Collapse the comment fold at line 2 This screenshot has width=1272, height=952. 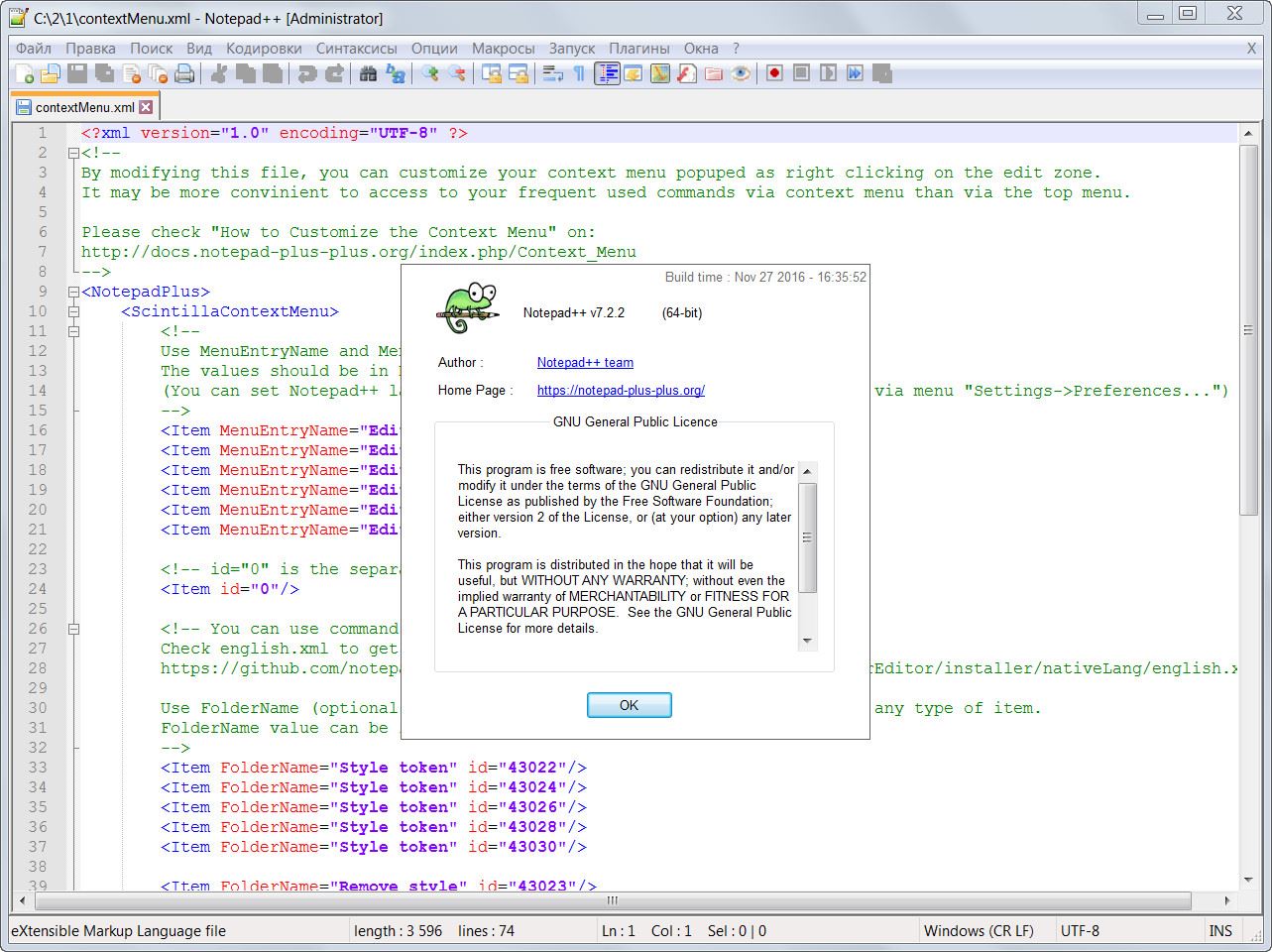pyautogui.click(x=73, y=153)
